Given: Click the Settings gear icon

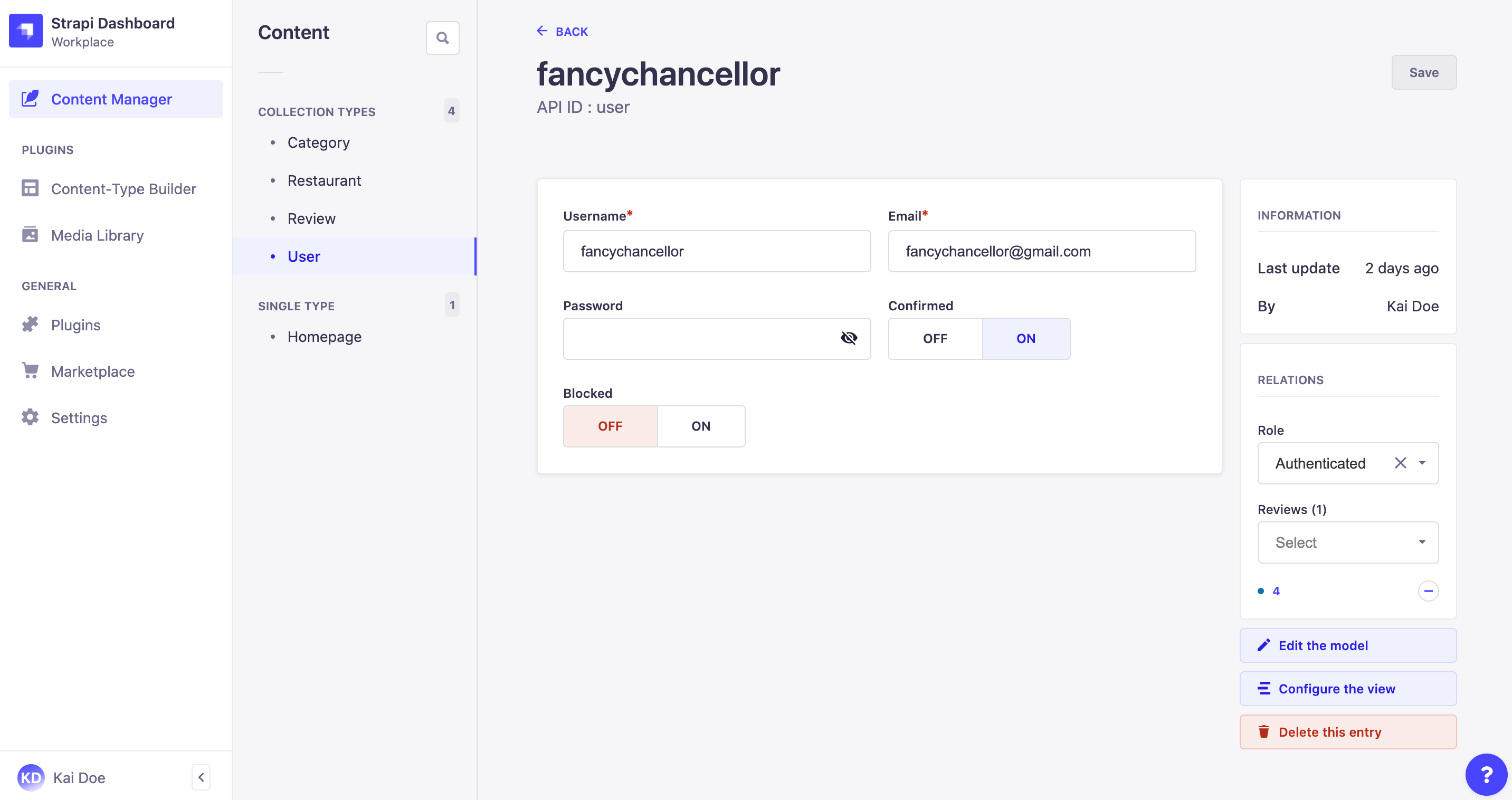Looking at the screenshot, I should [x=30, y=417].
